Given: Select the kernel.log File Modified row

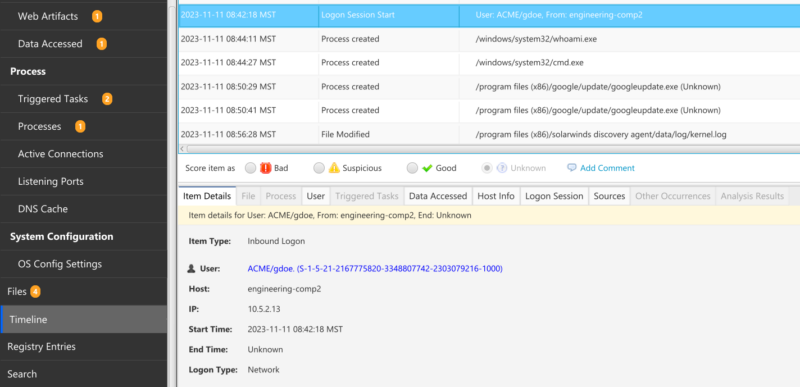Looking at the screenshot, I should tap(489, 135).
